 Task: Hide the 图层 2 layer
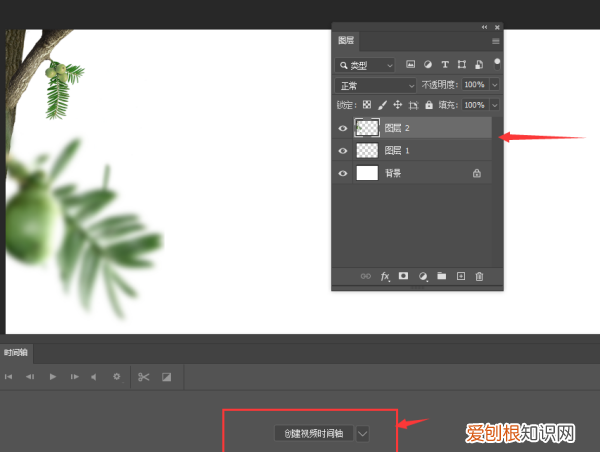tap(342, 128)
